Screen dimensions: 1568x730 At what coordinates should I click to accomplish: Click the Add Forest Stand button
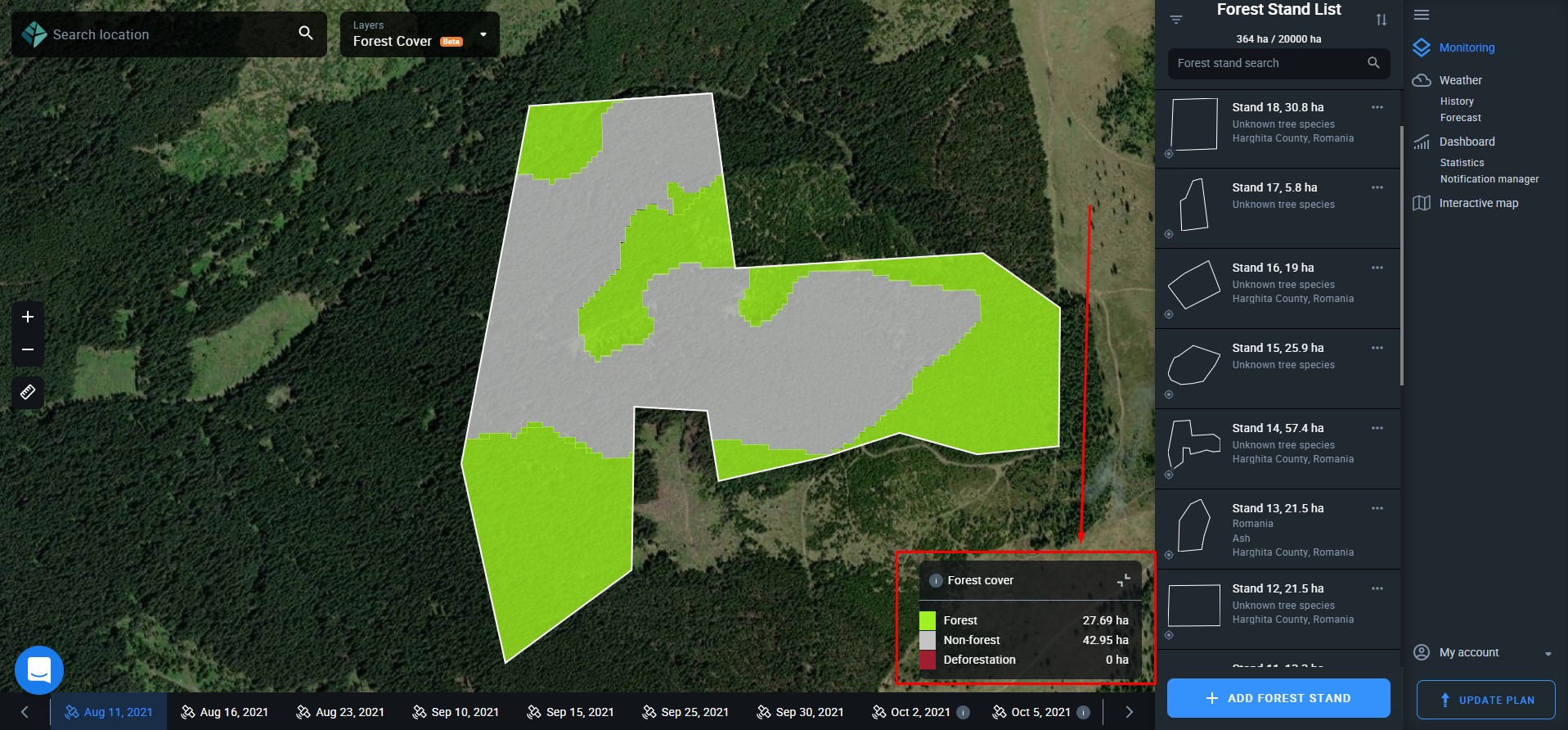click(1278, 698)
